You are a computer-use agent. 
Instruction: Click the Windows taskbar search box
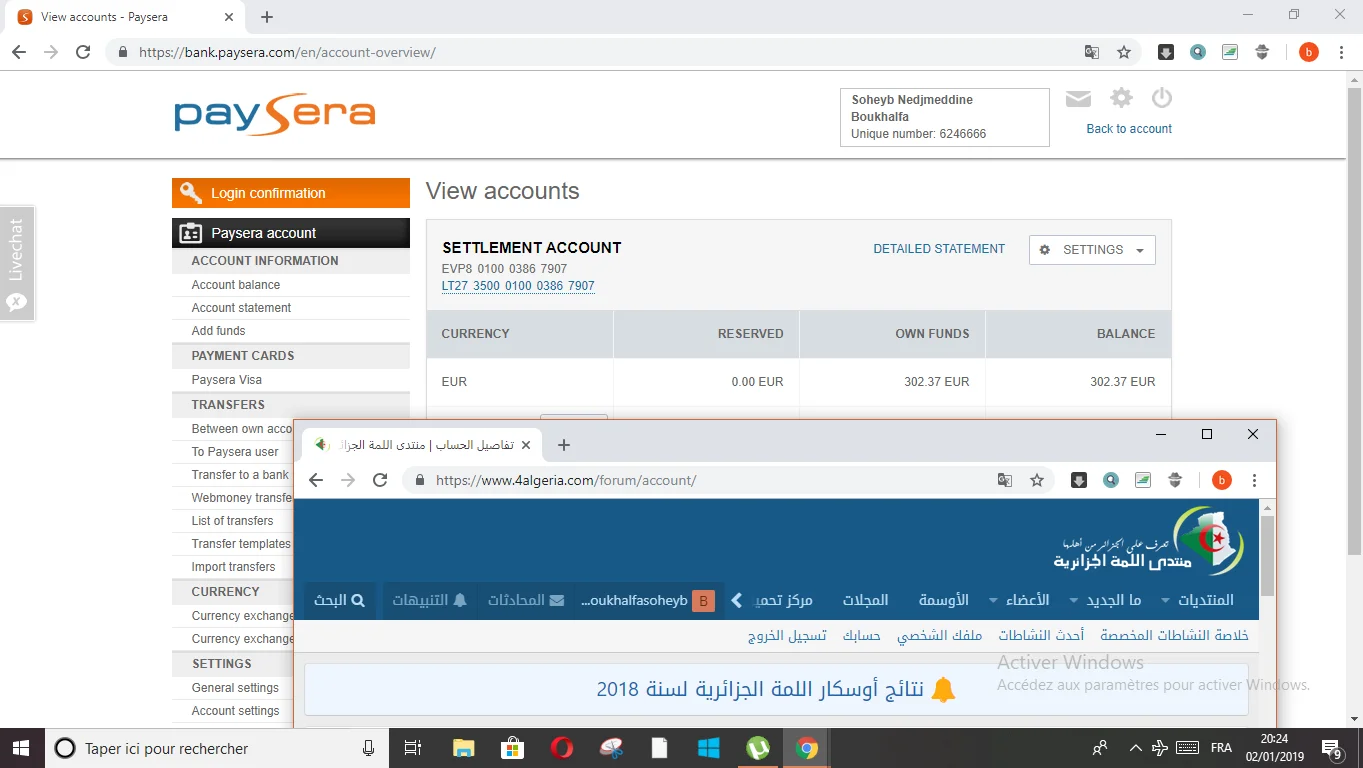tap(200, 748)
